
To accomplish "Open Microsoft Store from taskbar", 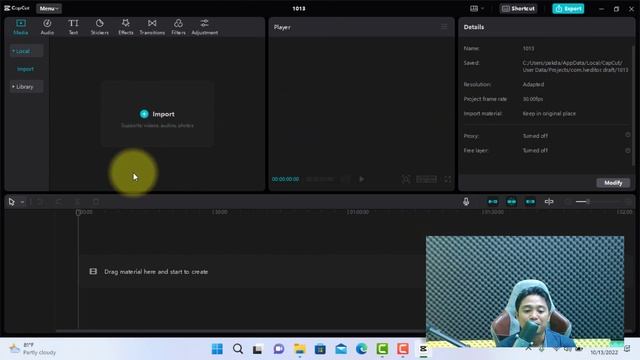I will tap(320, 349).
